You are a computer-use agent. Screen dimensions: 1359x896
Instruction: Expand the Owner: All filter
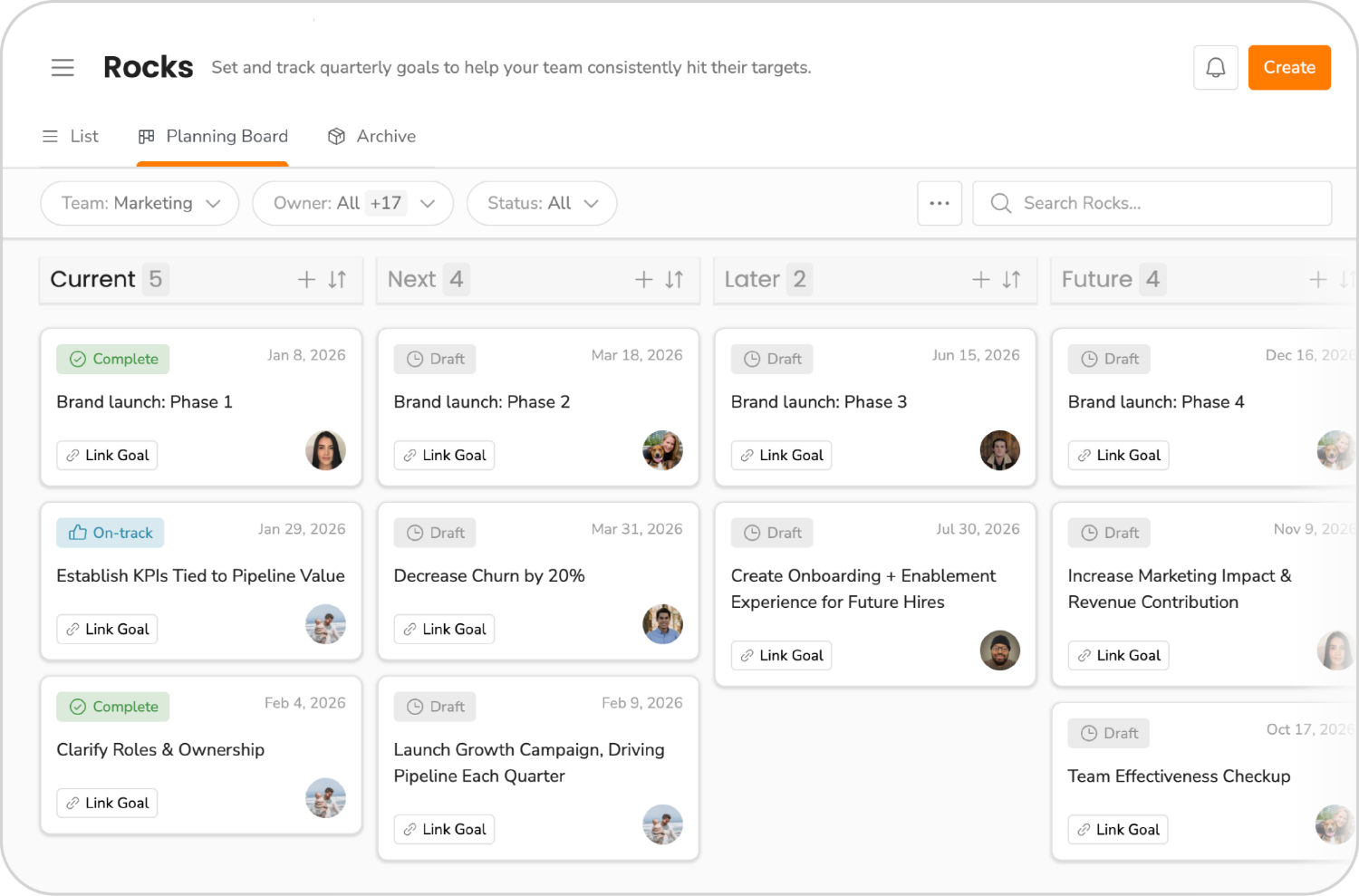[x=352, y=203]
